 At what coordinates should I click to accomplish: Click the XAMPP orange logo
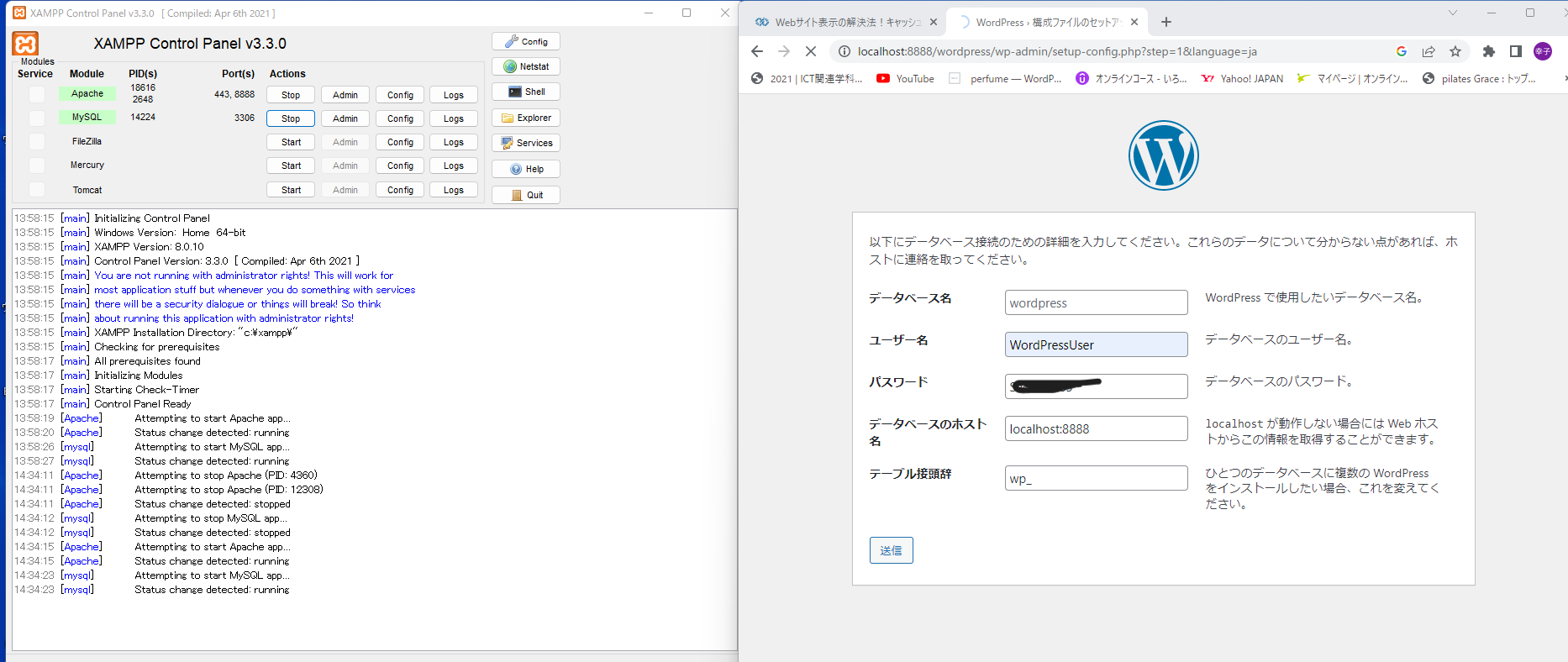coord(25,44)
